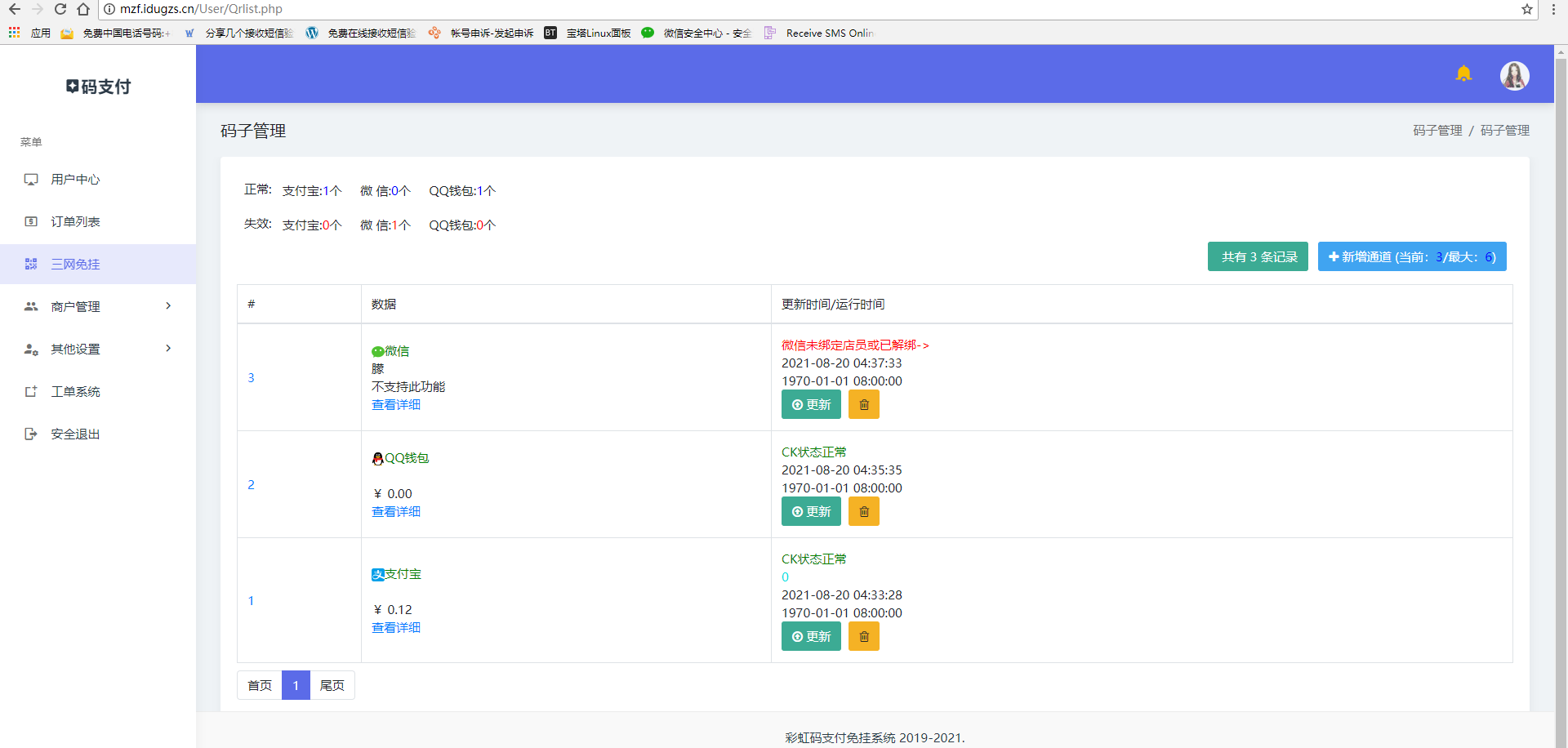1568x748 pixels.
Task: Click the browser home icon
Action: (83, 9)
